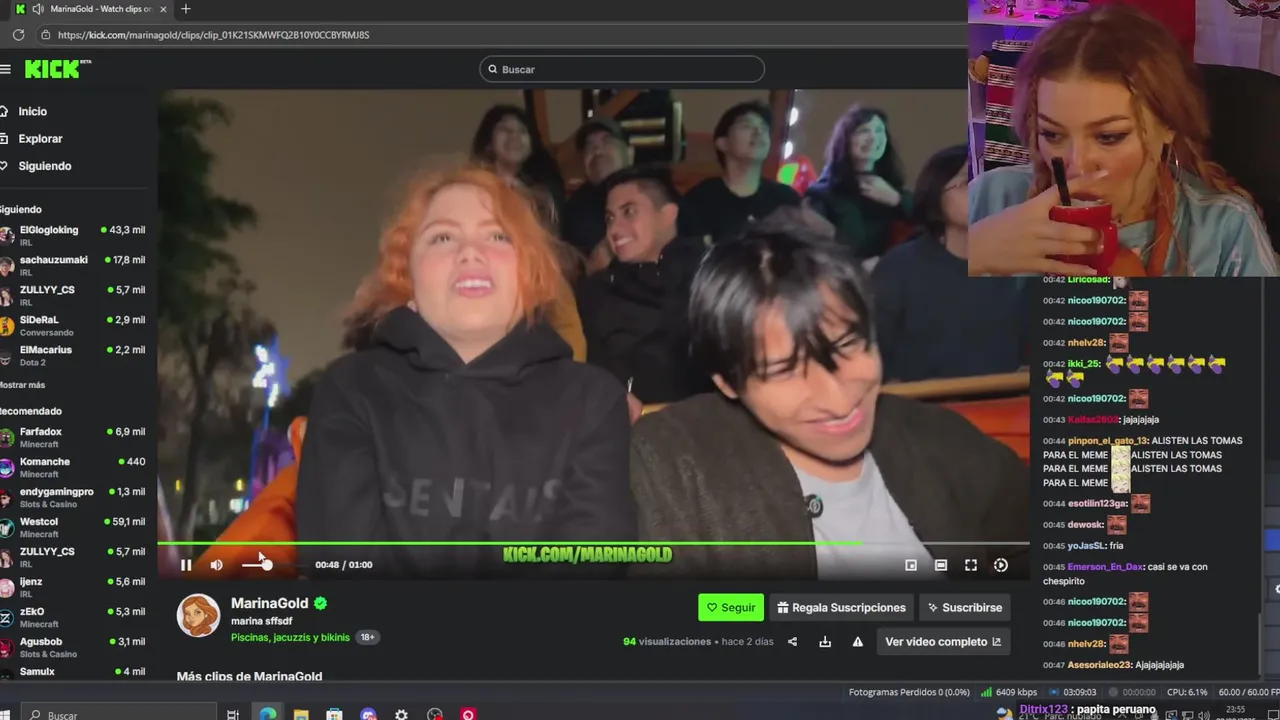Open Farfadox recommended channel
The image size is (1280, 720).
point(73,437)
